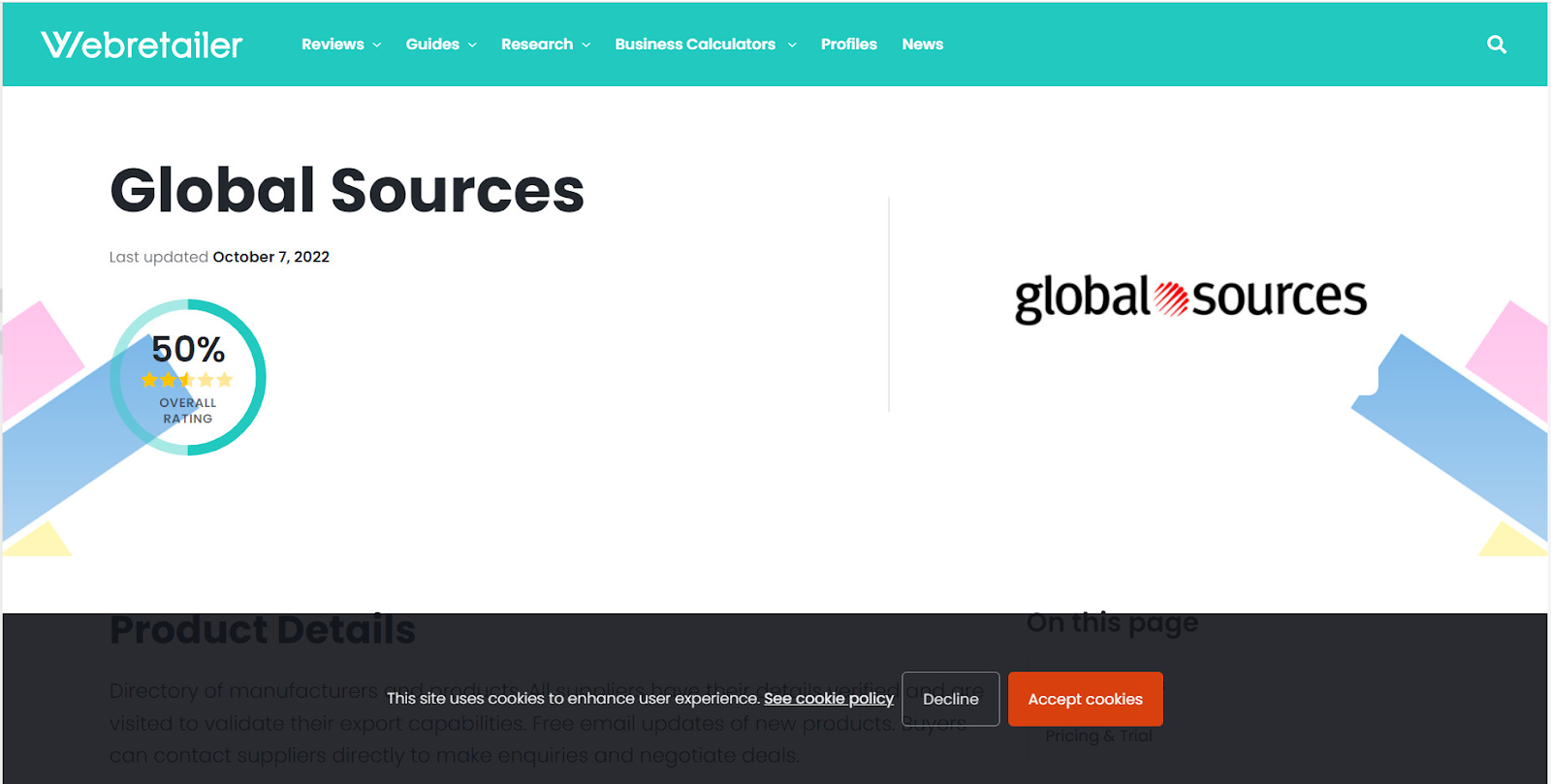Decline cookies in the banner
This screenshot has width=1551, height=784.
point(951,699)
